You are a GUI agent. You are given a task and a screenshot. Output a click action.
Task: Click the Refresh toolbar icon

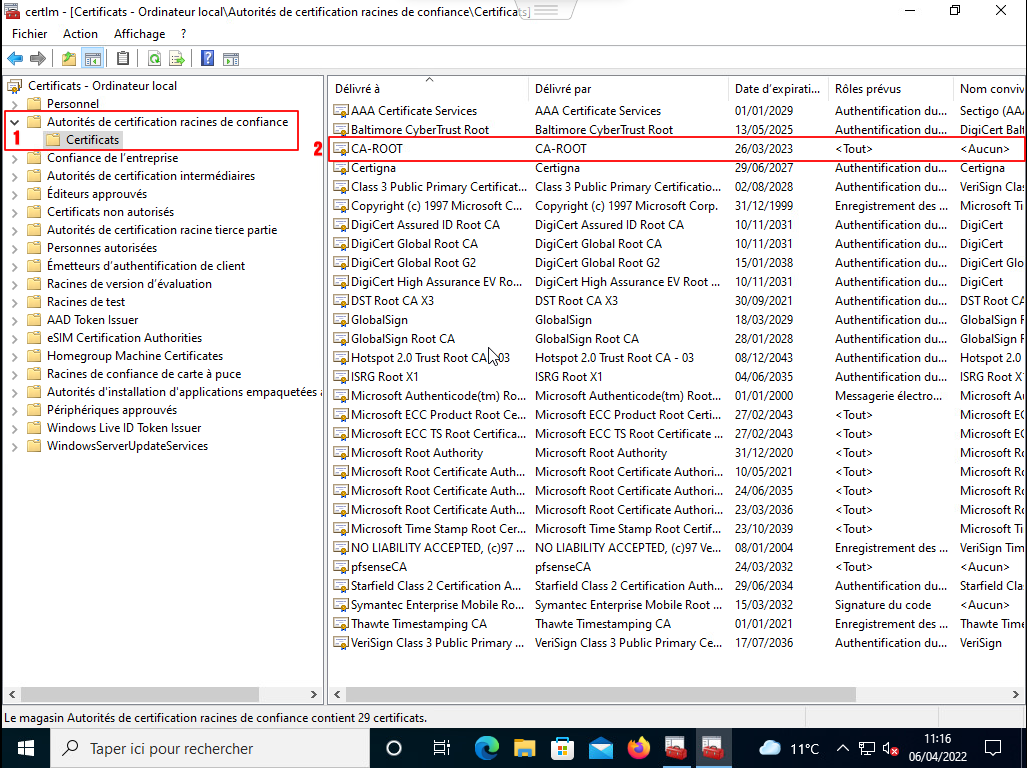(154, 58)
